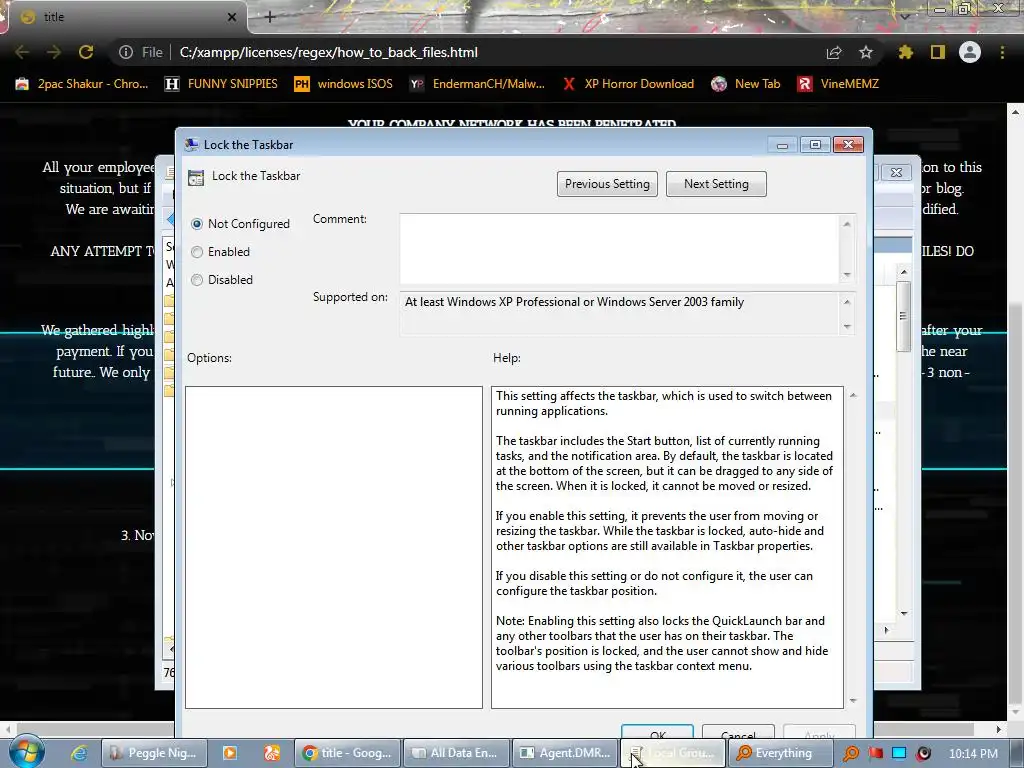
Task: Close the Lock the Taskbar dialog
Action: tap(848, 145)
